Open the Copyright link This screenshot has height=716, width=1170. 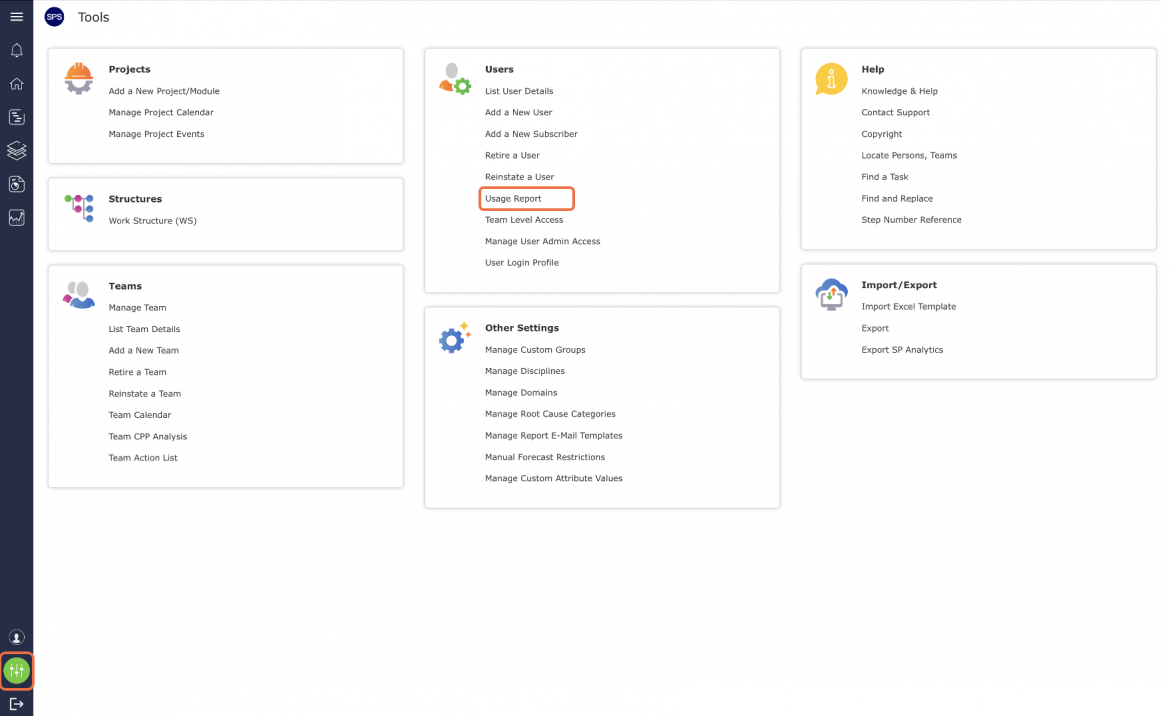(x=882, y=134)
